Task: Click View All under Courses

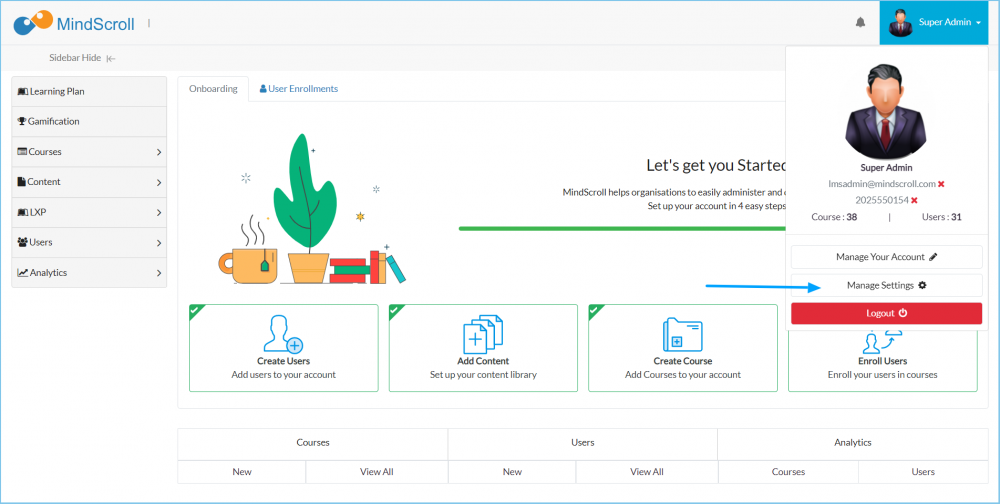Action: (x=377, y=472)
